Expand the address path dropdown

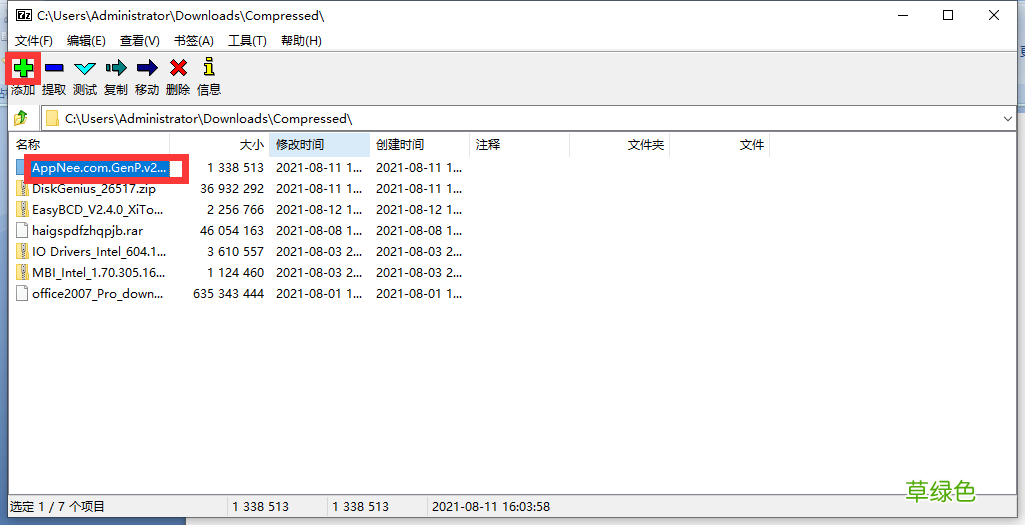click(x=1007, y=119)
